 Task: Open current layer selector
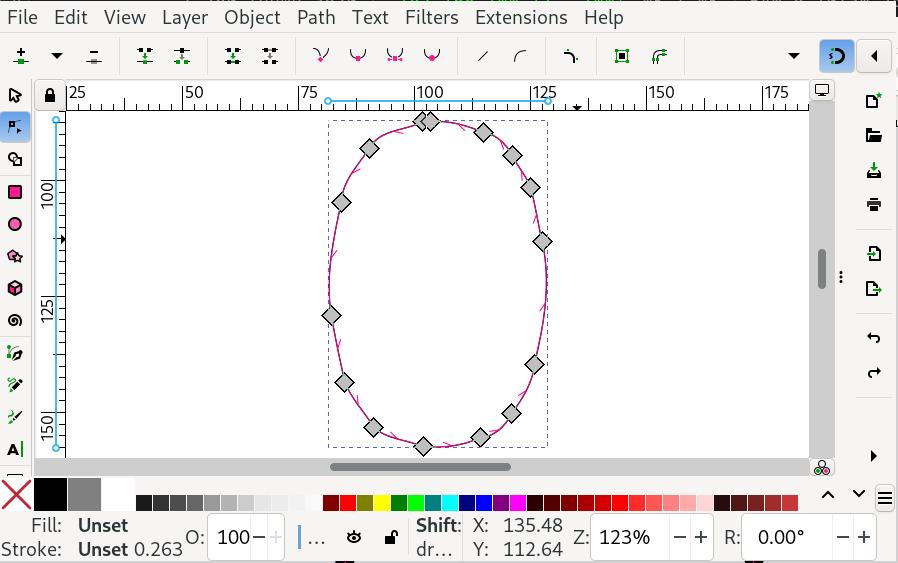coord(312,537)
